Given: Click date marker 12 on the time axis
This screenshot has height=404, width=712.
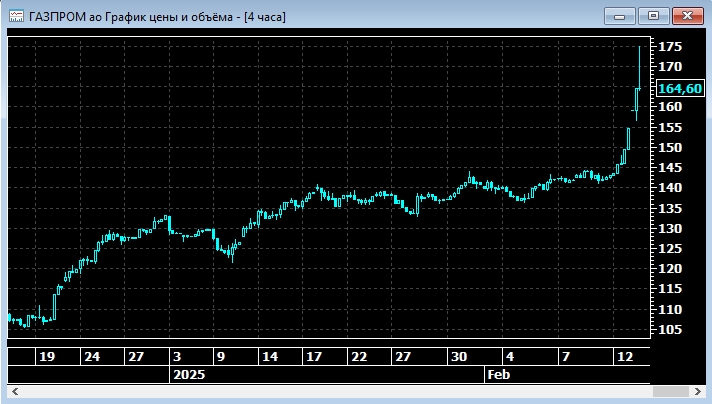Looking at the screenshot, I should (626, 356).
